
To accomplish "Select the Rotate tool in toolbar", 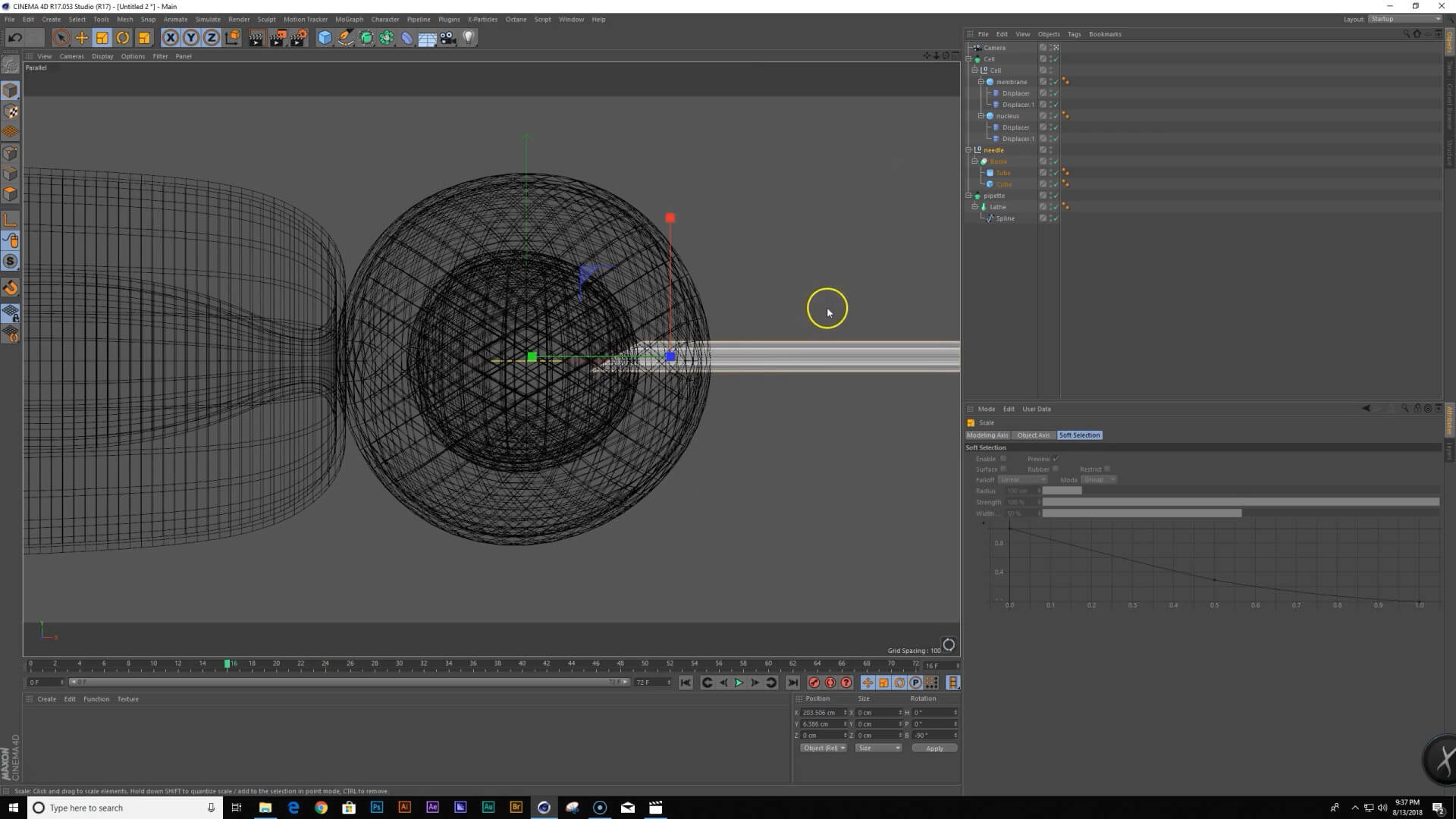I will (x=123, y=38).
